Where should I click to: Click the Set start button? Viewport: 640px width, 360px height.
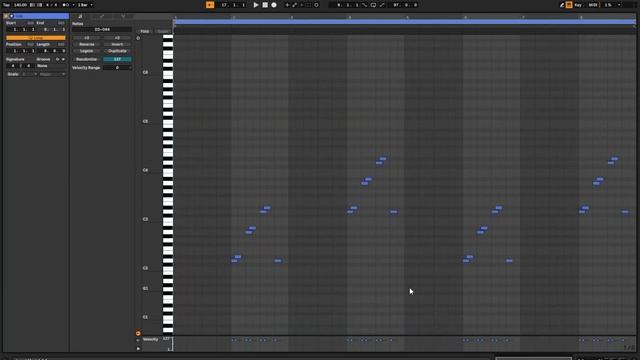[x=30, y=23]
